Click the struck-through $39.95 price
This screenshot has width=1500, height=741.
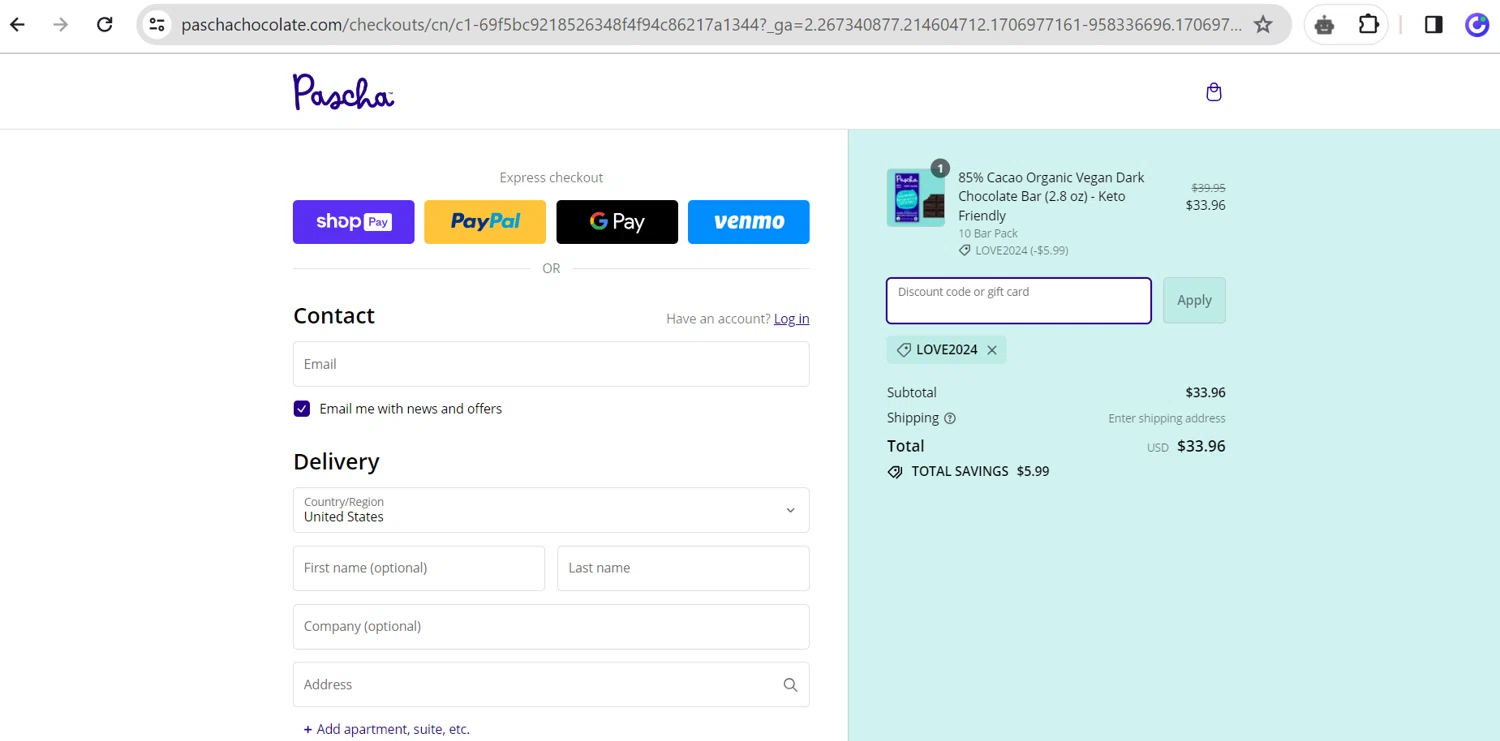point(1208,188)
